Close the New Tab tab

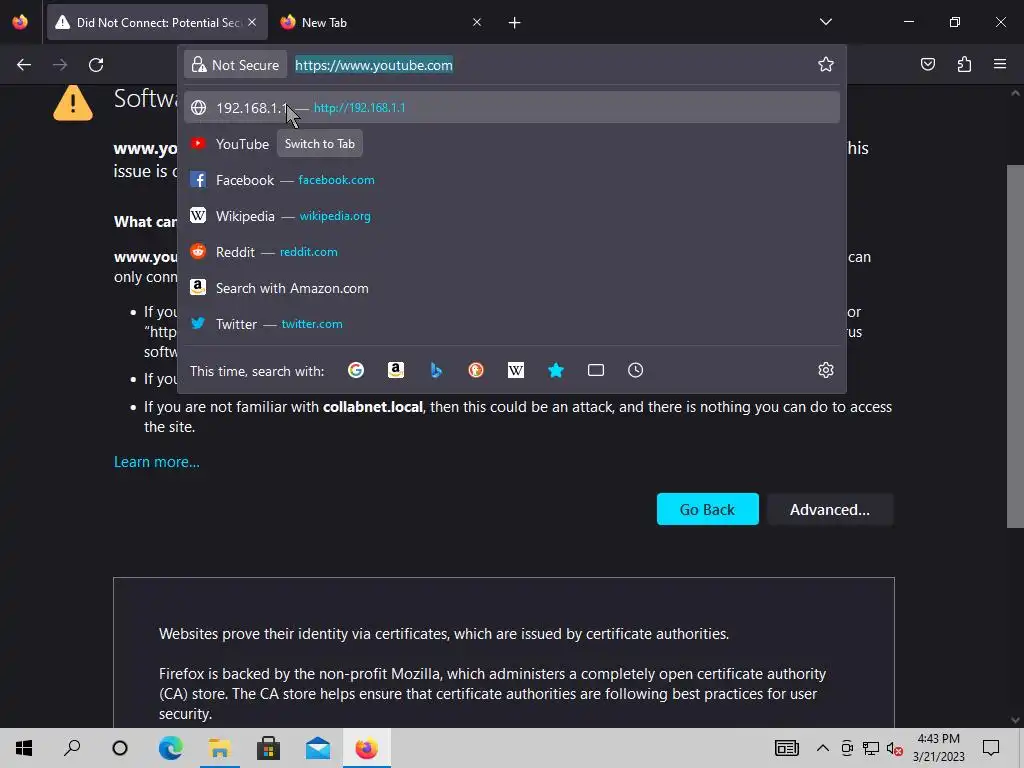pyautogui.click(x=477, y=22)
